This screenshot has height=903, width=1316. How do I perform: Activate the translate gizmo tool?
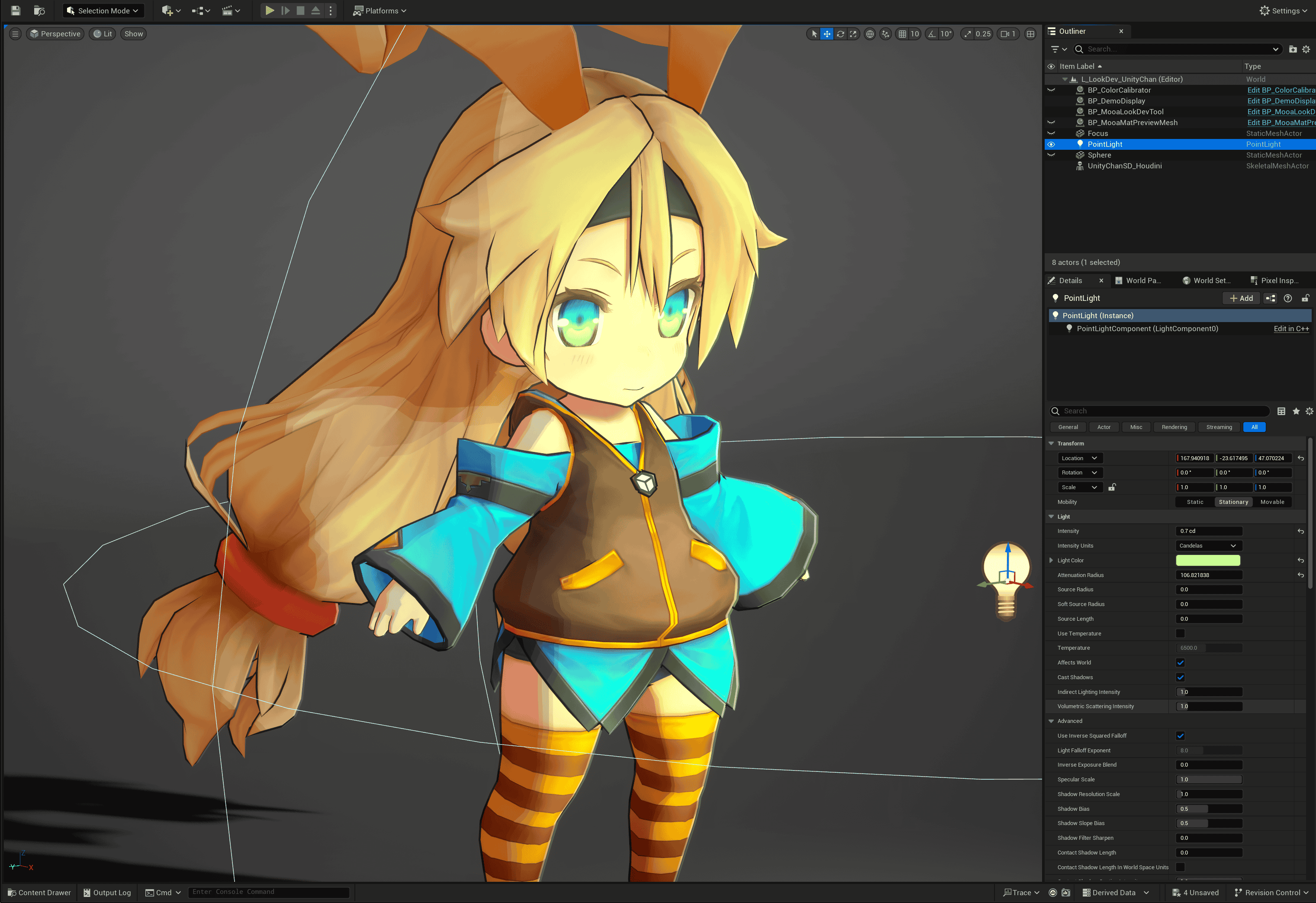pyautogui.click(x=827, y=34)
